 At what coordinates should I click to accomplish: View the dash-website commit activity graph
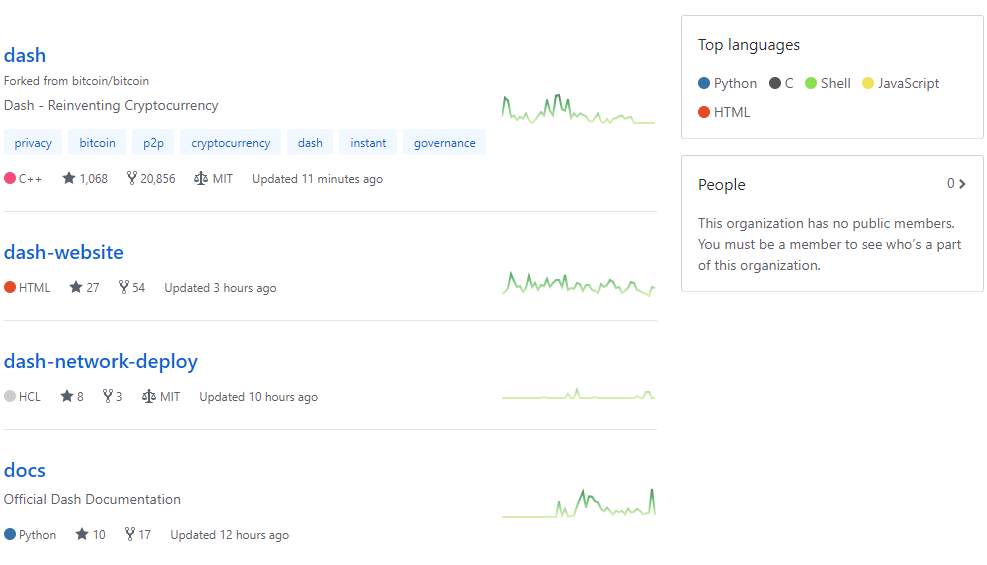click(578, 283)
